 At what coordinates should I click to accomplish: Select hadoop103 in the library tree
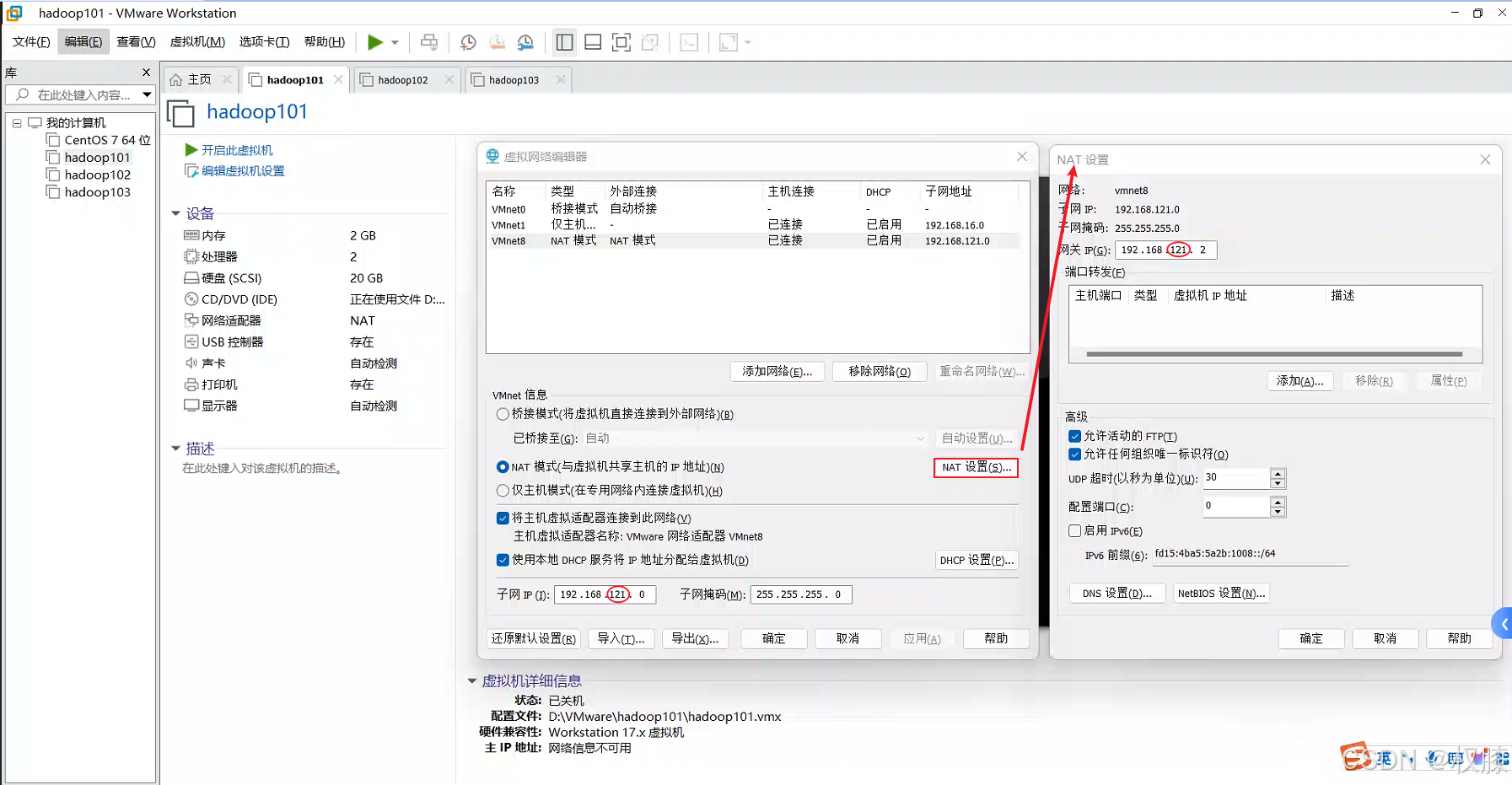click(97, 192)
